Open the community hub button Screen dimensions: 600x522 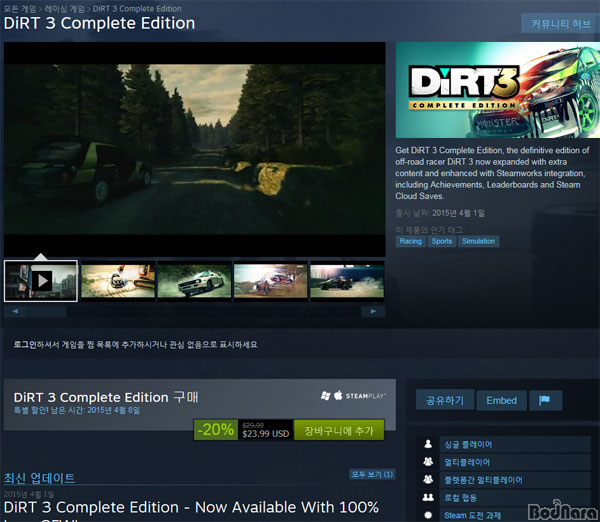pos(561,24)
